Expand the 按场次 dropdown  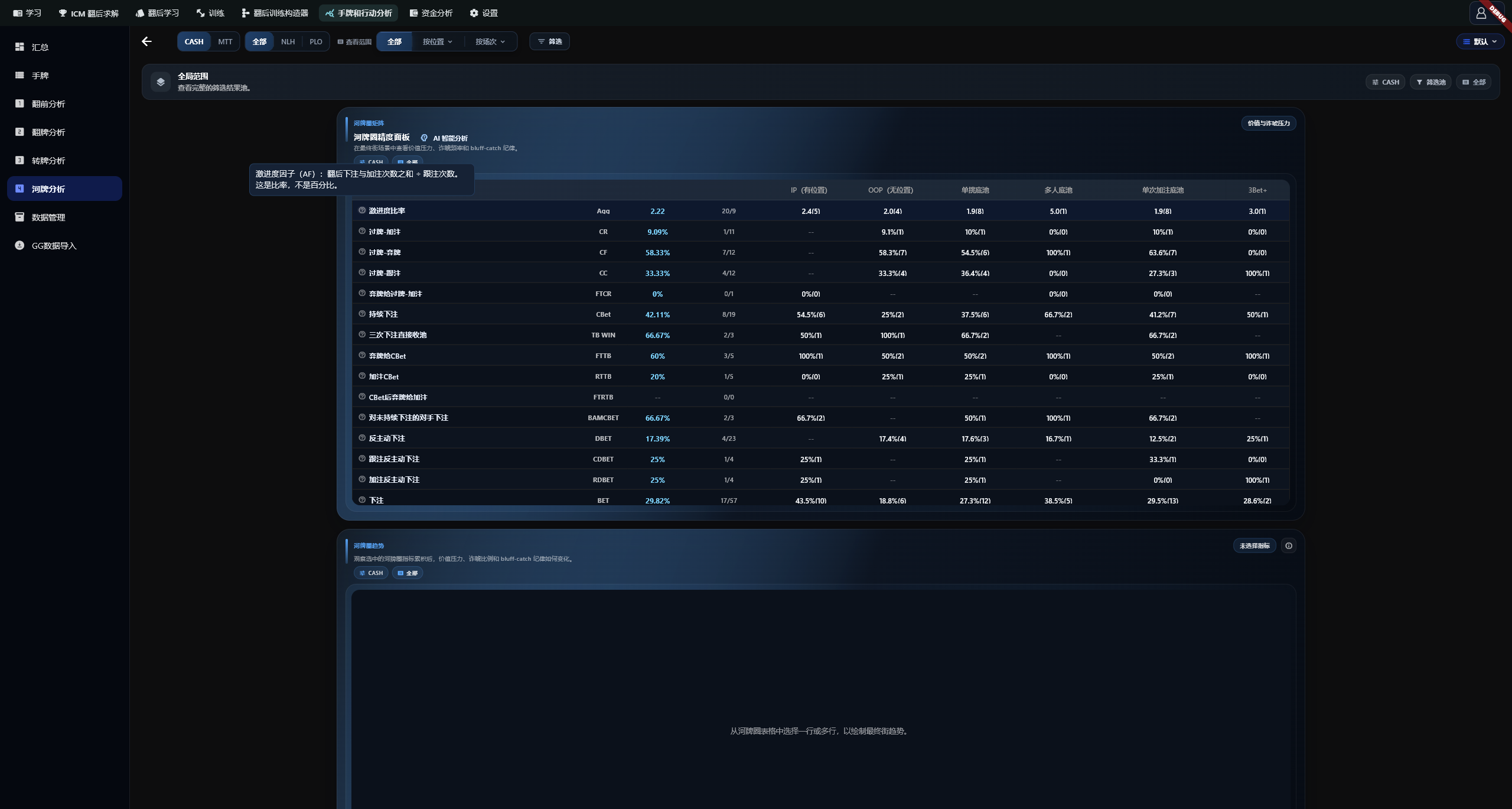490,41
